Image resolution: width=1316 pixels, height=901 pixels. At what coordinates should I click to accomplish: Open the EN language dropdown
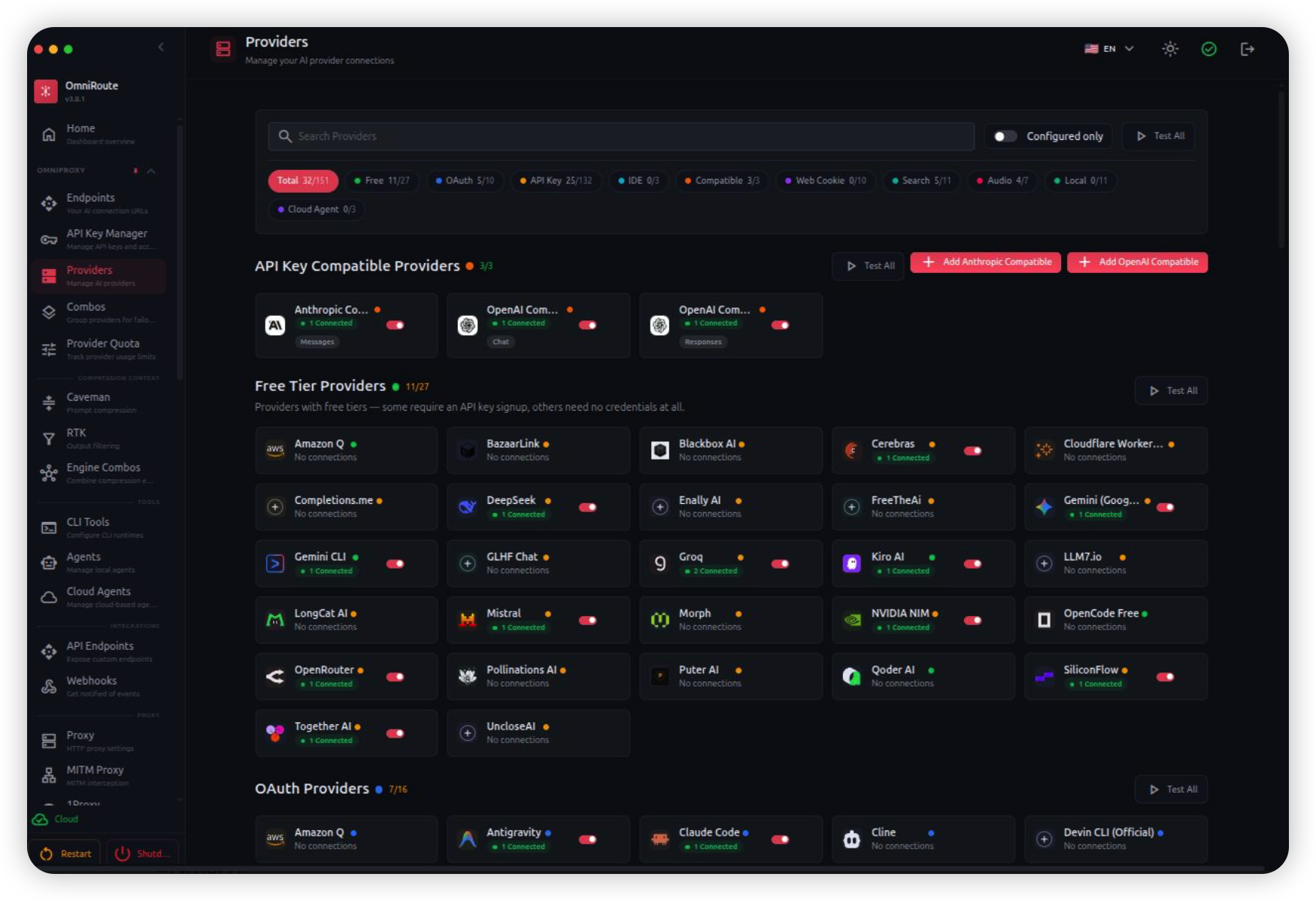pos(1109,49)
